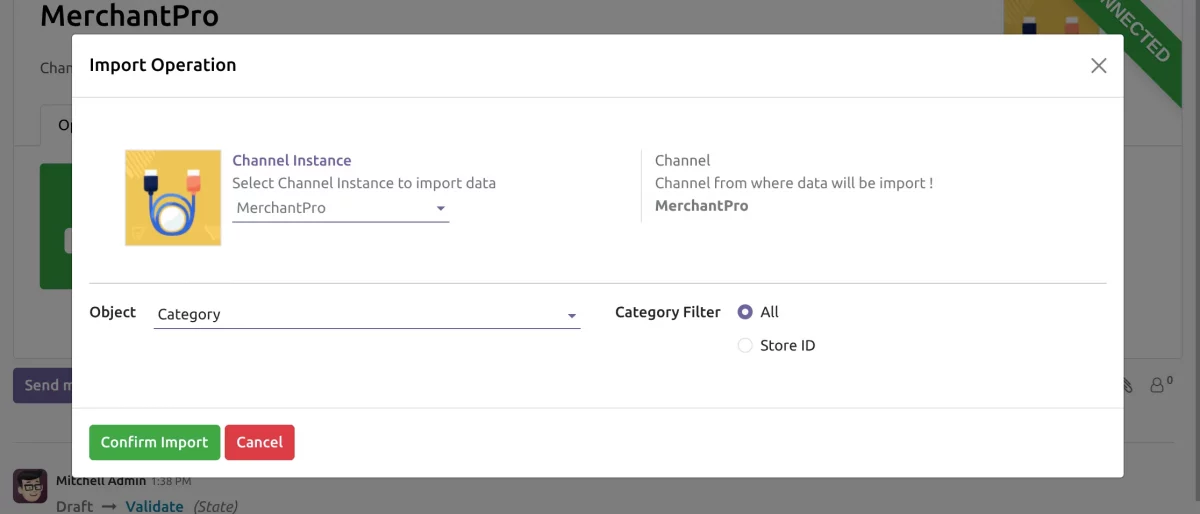Click Mitchell Admin's avatar picture
The width and height of the screenshot is (1200, 514).
[29, 486]
